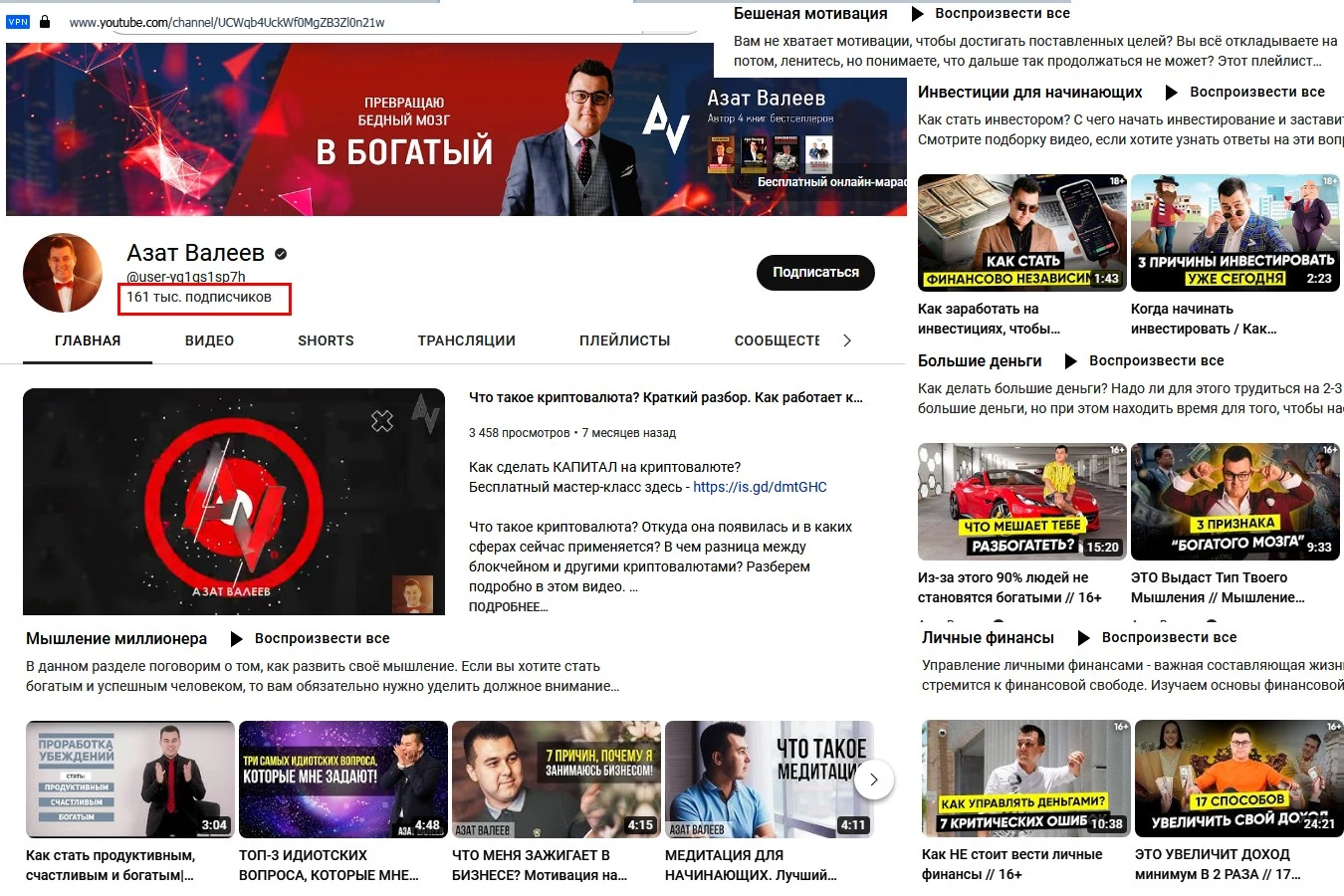Viewport: 1344px width, 896px height.
Task: Open the 17 способов увеличить свой доход thumbnail
Action: pos(1239,779)
